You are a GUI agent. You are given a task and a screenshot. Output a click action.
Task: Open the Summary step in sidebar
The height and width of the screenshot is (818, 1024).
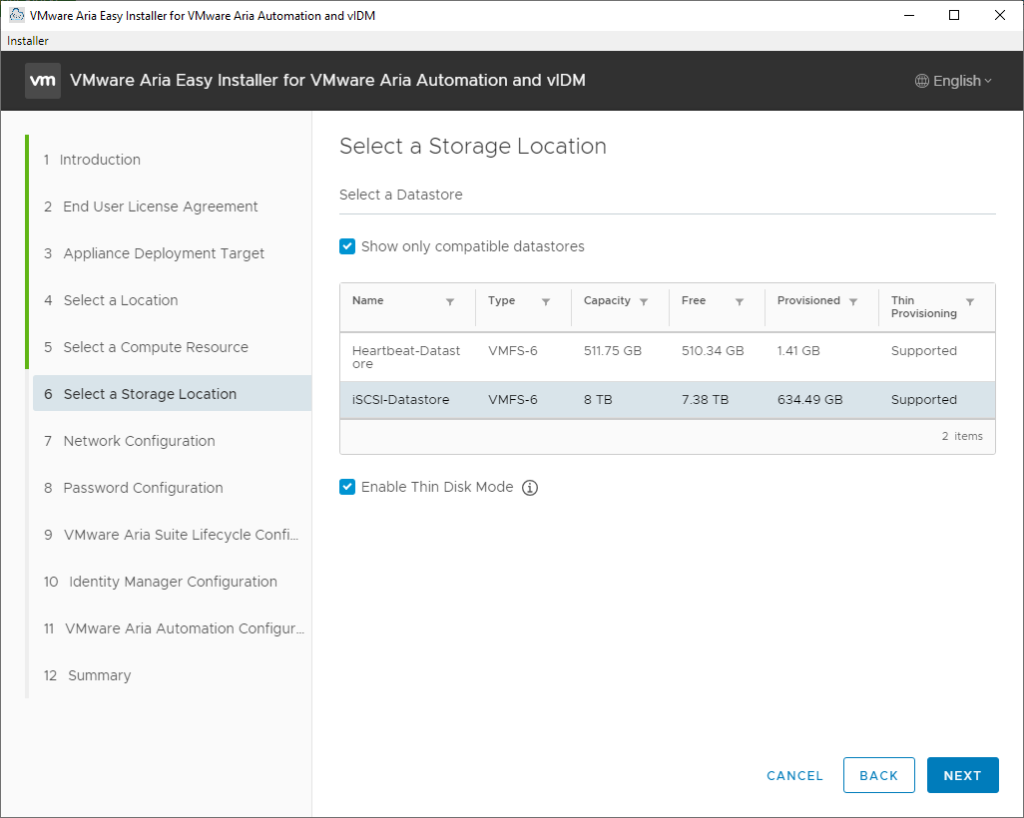point(99,676)
